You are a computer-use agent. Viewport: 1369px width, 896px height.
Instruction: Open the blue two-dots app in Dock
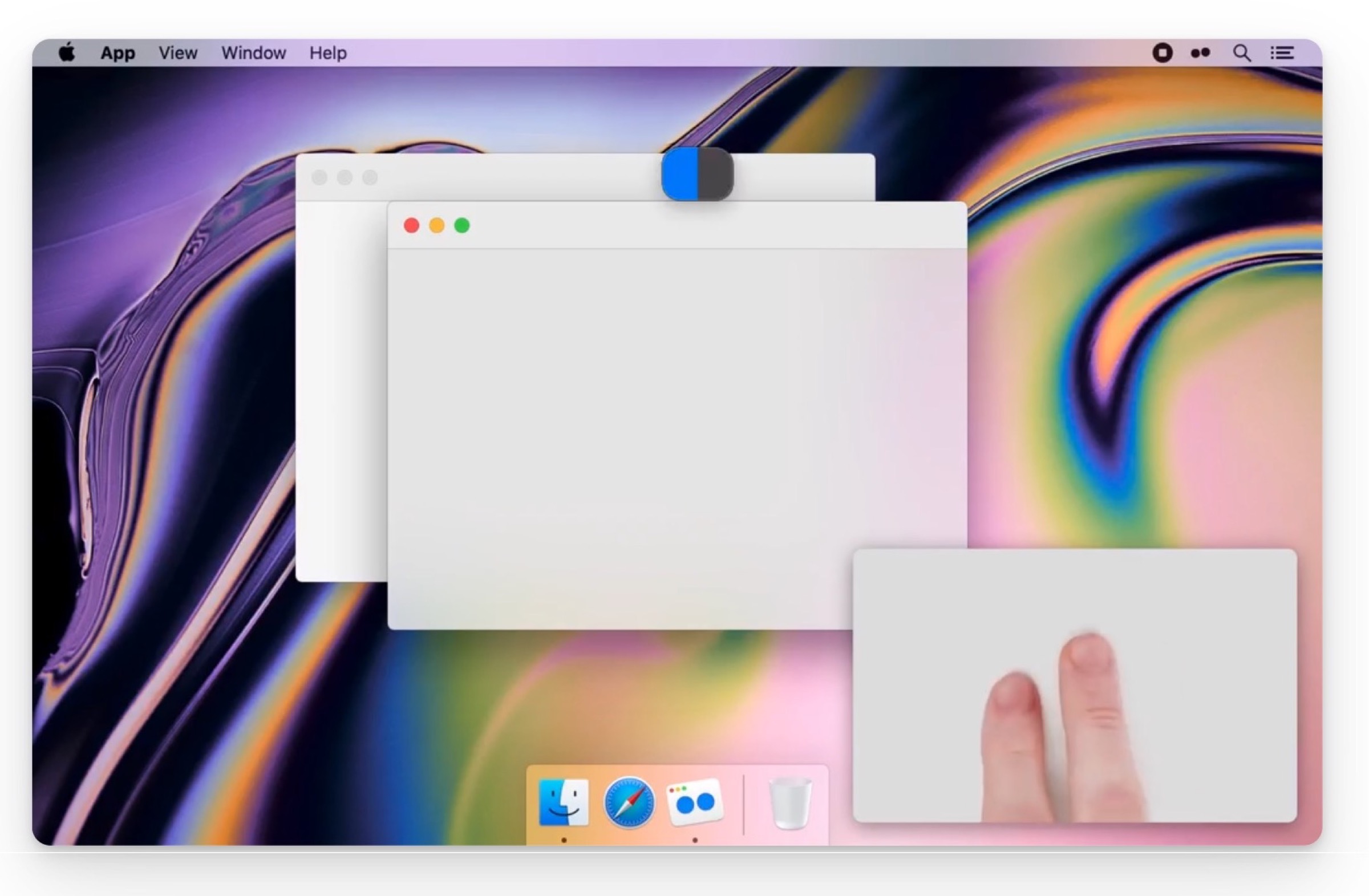[x=695, y=802]
